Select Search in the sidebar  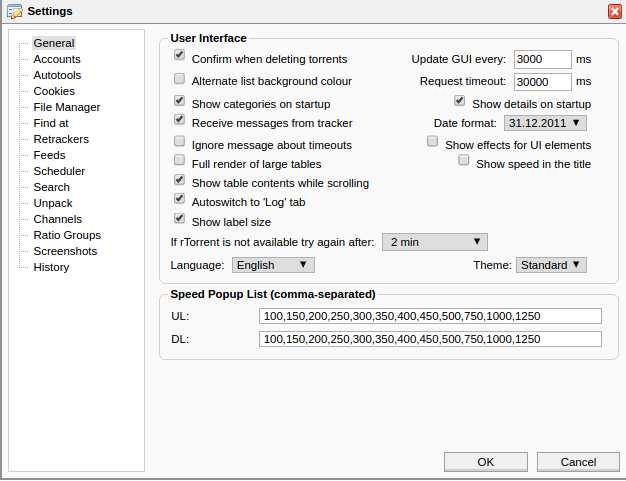point(52,187)
